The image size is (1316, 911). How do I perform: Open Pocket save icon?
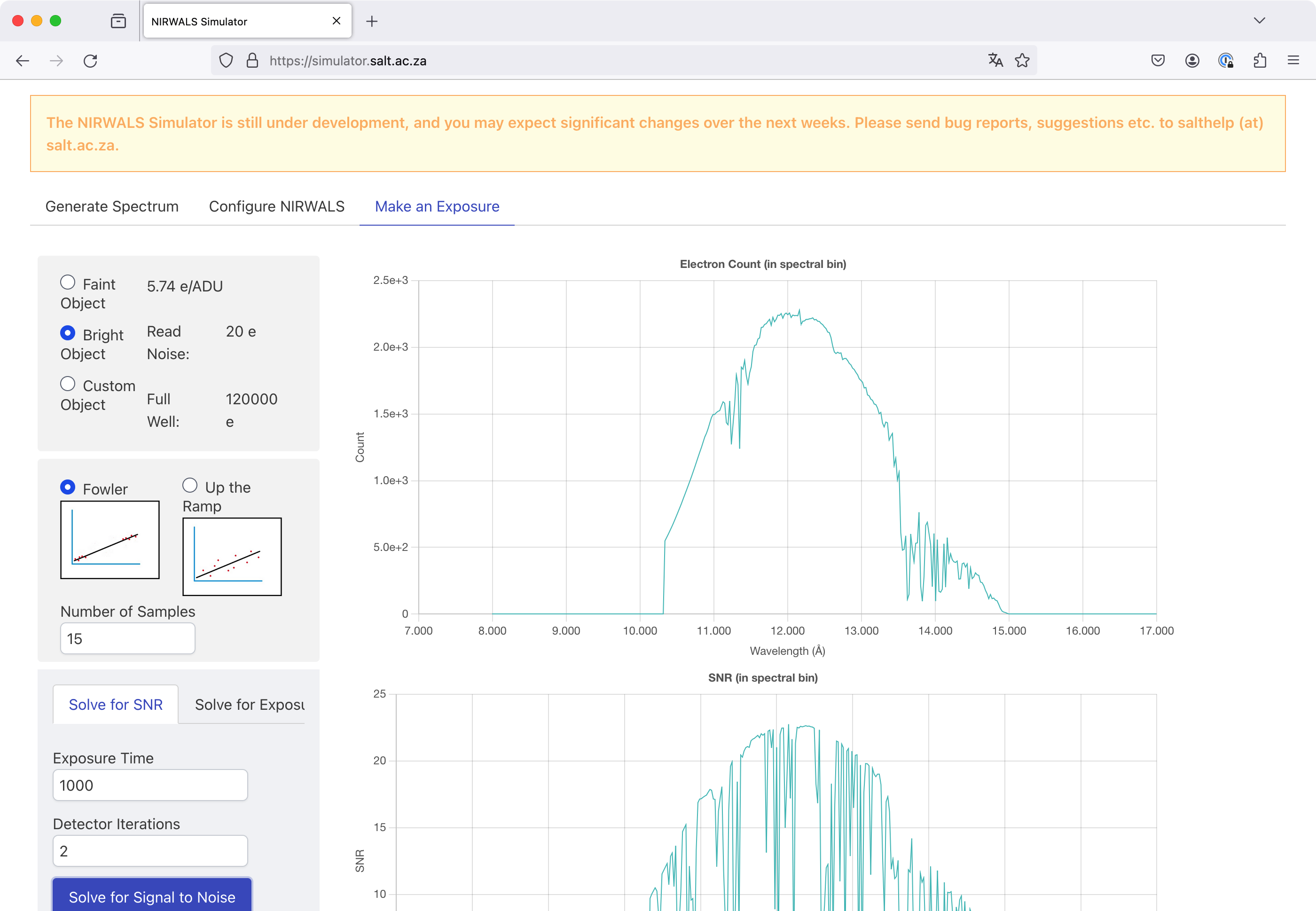coord(1157,61)
